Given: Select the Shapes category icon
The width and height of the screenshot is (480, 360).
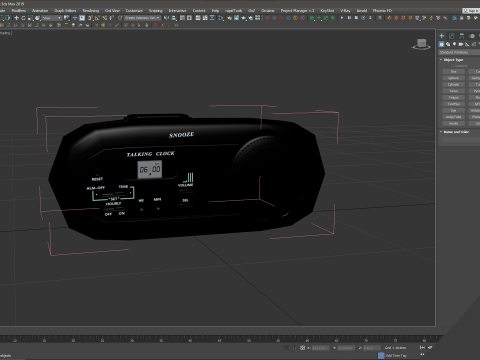Looking at the screenshot, I should (x=448, y=44).
